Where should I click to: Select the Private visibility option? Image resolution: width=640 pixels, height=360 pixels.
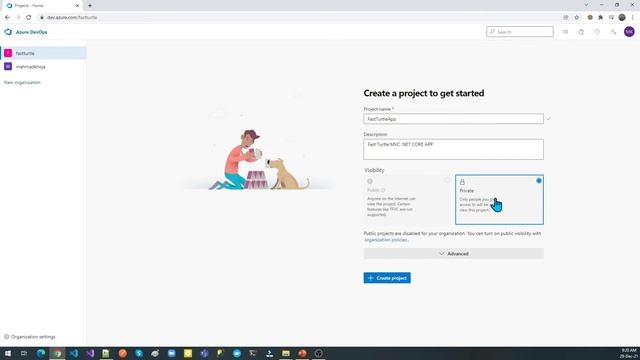coord(499,200)
